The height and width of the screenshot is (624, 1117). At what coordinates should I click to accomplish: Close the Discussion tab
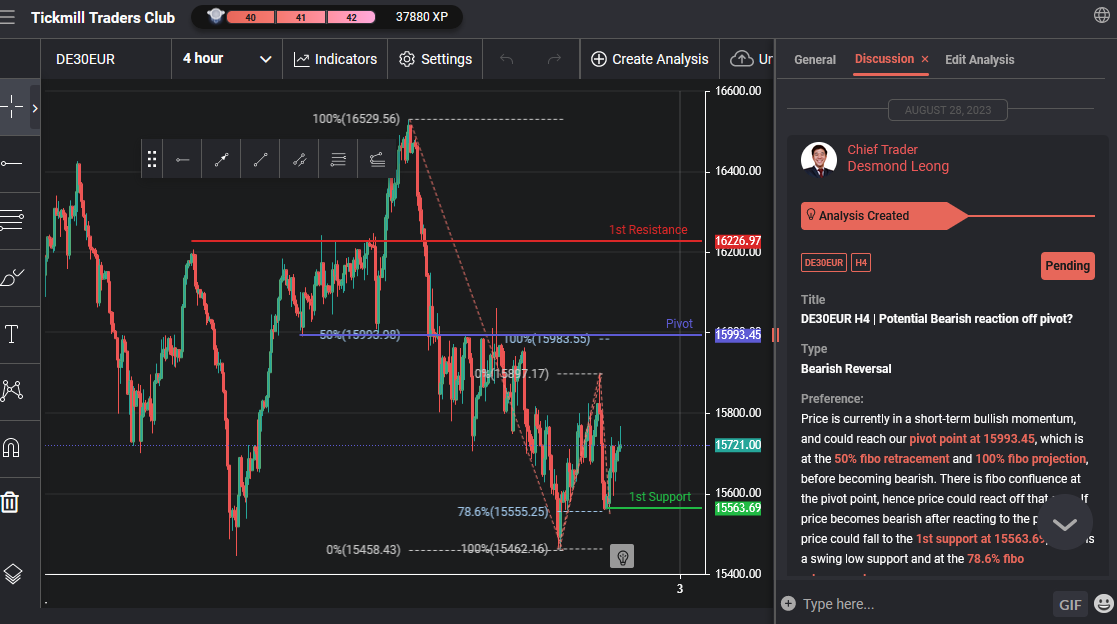pyautogui.click(x=925, y=59)
